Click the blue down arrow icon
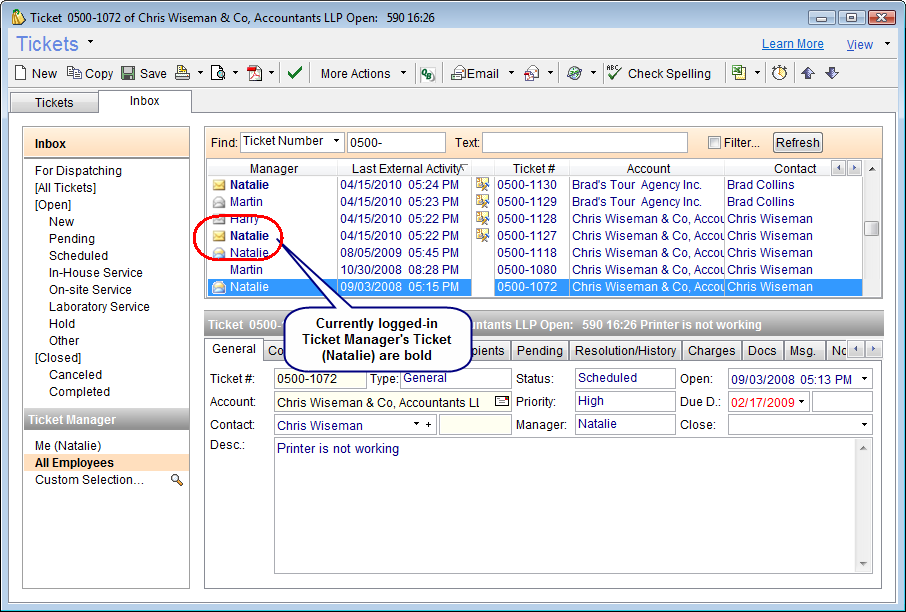This screenshot has width=906, height=612. (832, 73)
